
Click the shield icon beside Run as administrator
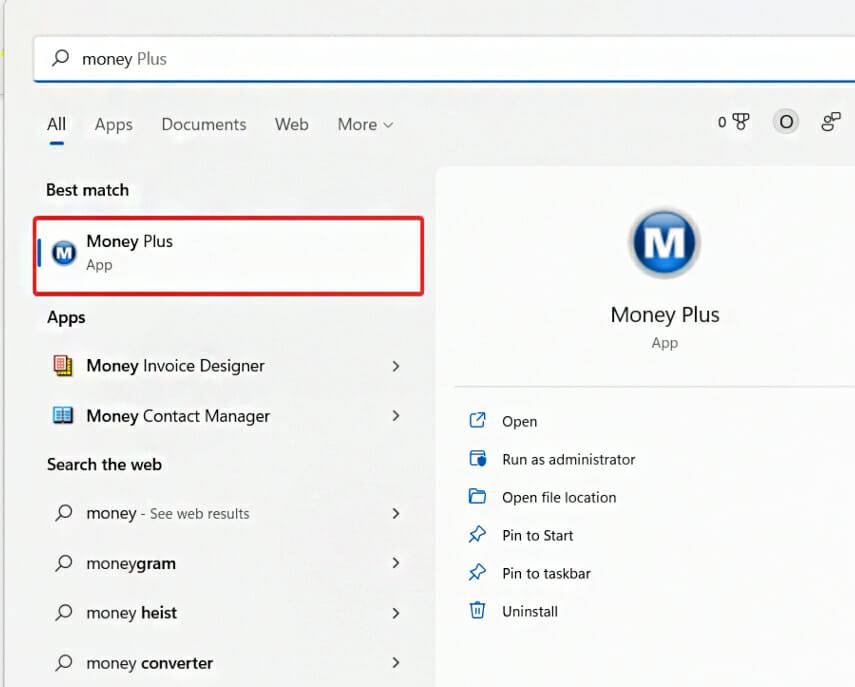pos(480,459)
